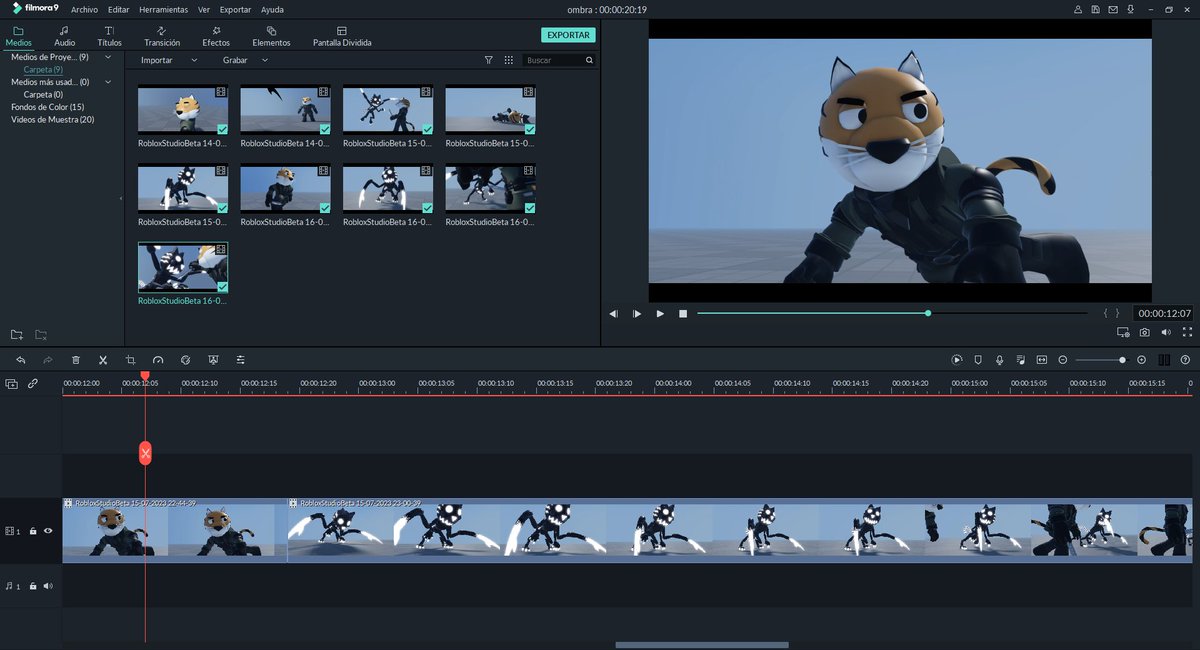Screen dimensions: 1200x650
Task: Open the speed adjustment gauge icon
Action: [x=158, y=360]
